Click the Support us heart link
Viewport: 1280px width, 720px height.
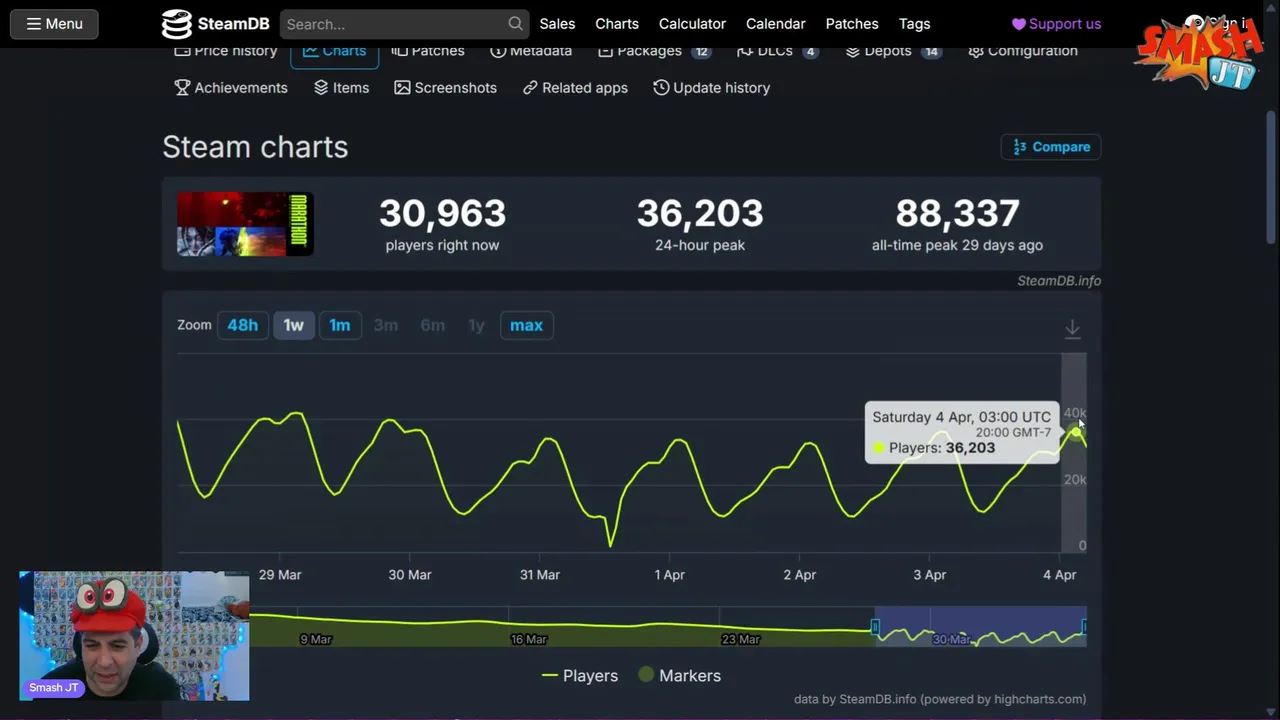coord(1056,24)
